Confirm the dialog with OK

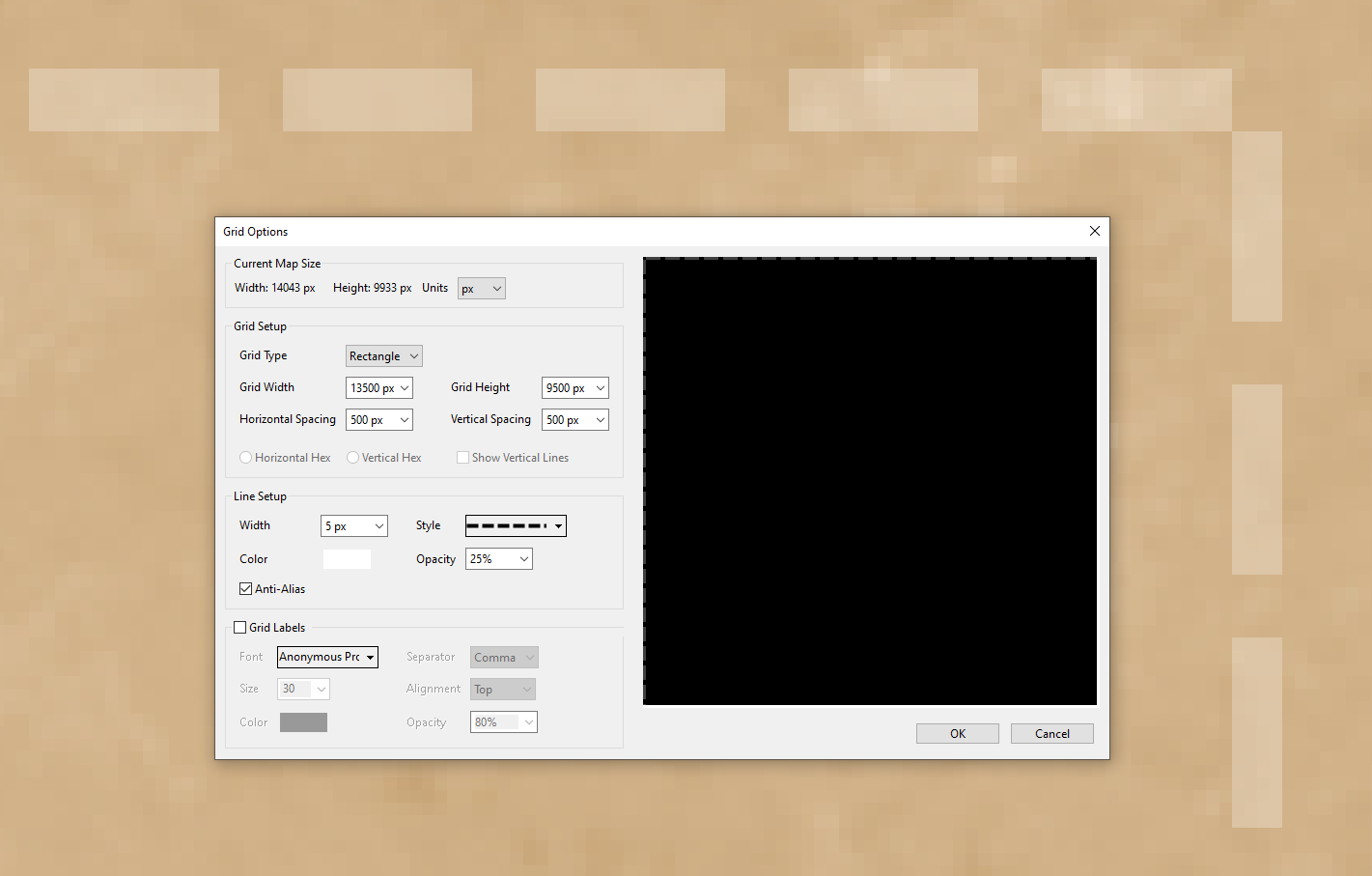coord(958,734)
